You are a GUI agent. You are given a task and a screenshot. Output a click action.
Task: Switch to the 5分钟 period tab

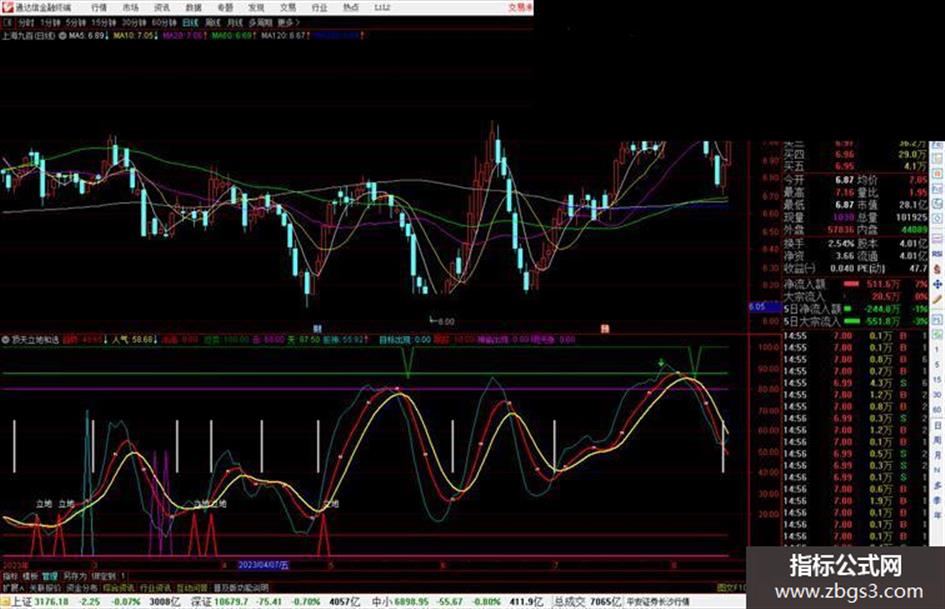(76, 22)
